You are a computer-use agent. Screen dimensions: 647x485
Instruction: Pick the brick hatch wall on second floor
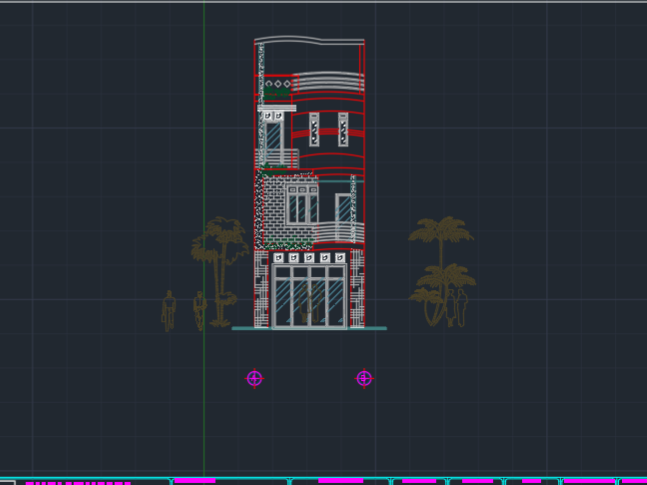(x=270, y=212)
